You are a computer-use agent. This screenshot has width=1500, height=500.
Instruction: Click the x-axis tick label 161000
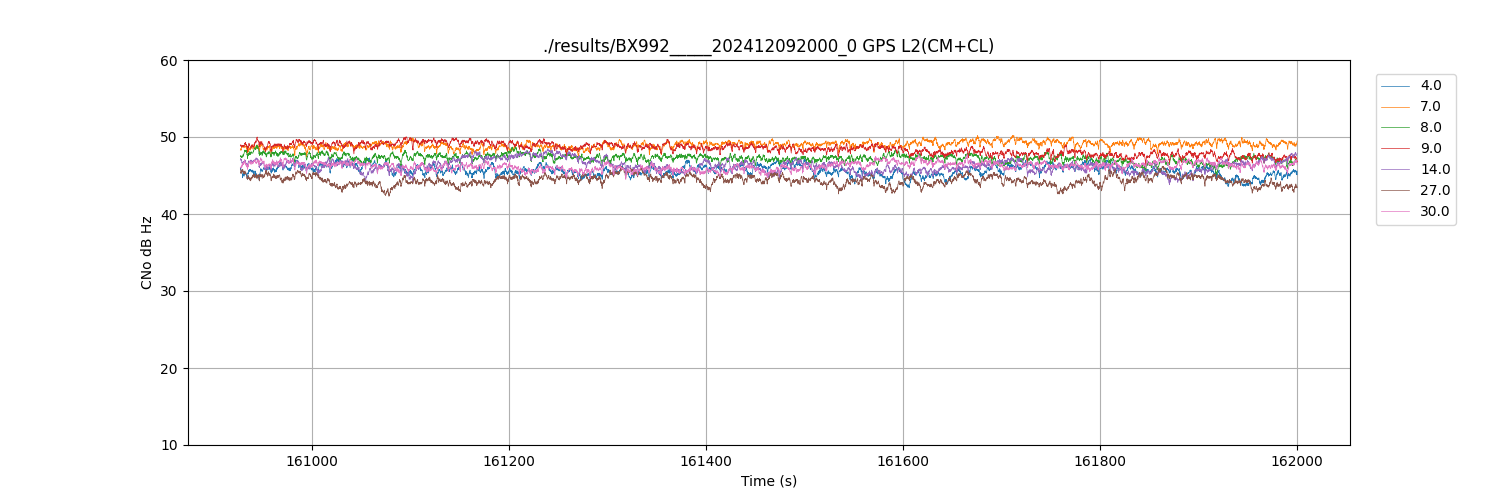coord(312,462)
